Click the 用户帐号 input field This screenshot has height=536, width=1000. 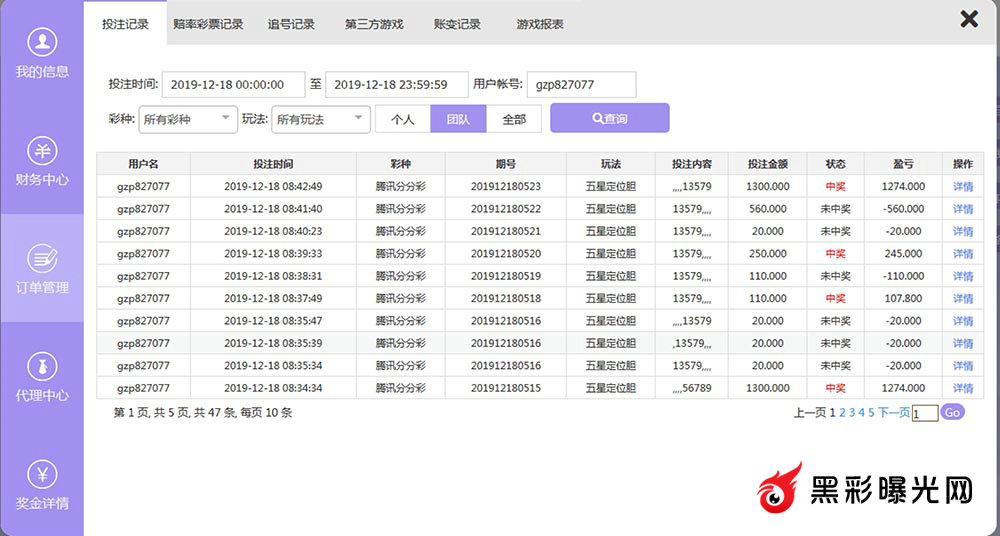(x=581, y=85)
